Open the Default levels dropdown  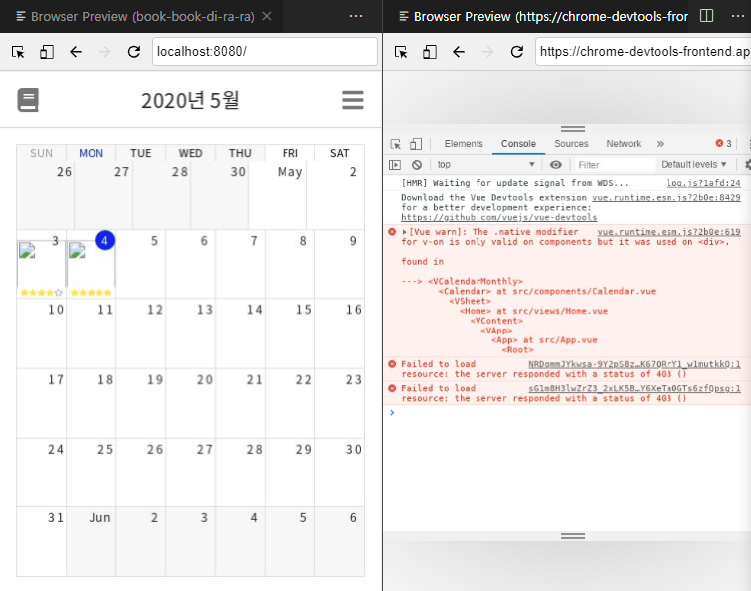point(694,165)
